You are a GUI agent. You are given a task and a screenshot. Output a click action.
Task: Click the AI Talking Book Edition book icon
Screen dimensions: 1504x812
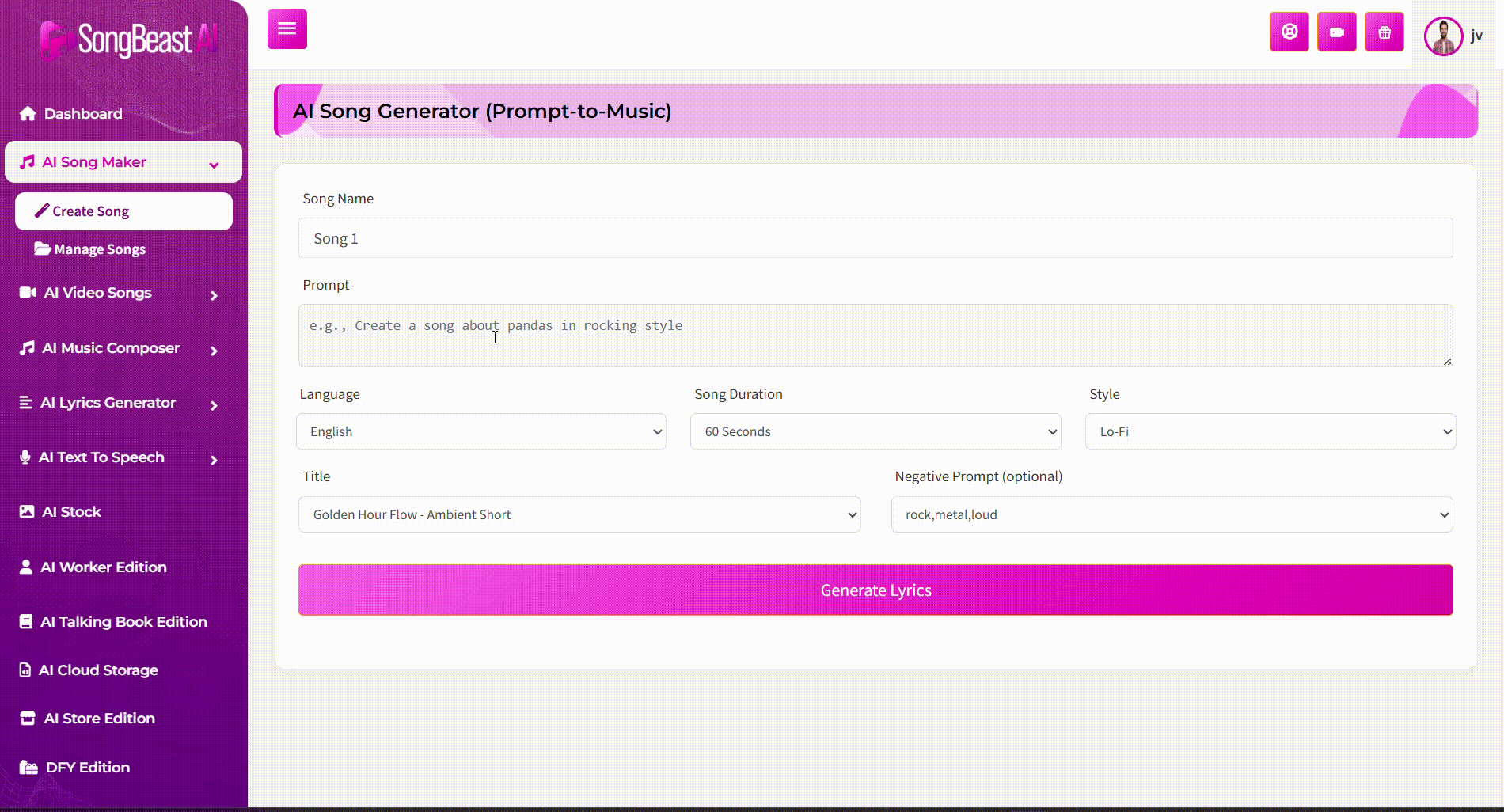[x=26, y=621]
